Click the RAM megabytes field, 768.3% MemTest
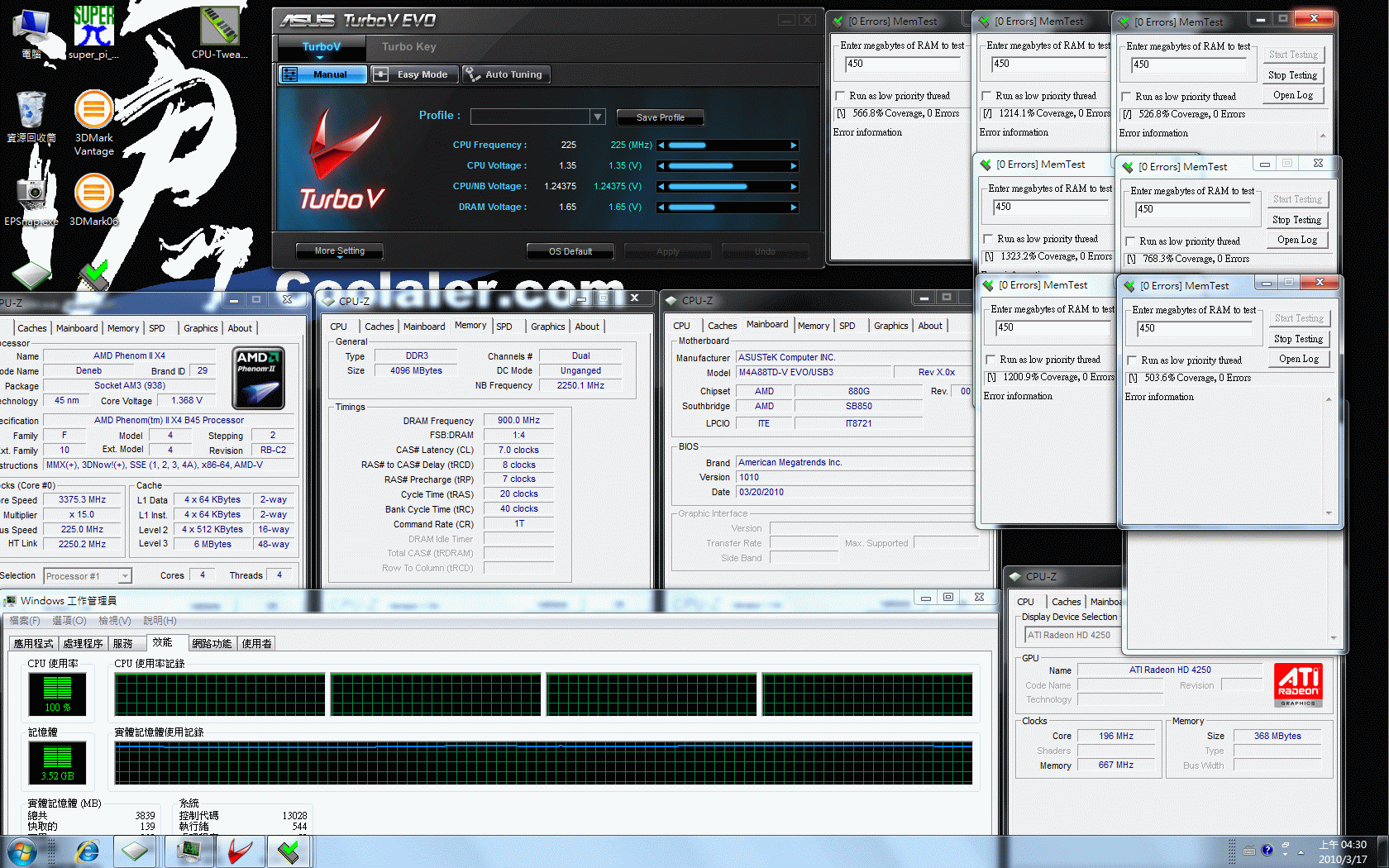1389x868 pixels. pos(1195,209)
